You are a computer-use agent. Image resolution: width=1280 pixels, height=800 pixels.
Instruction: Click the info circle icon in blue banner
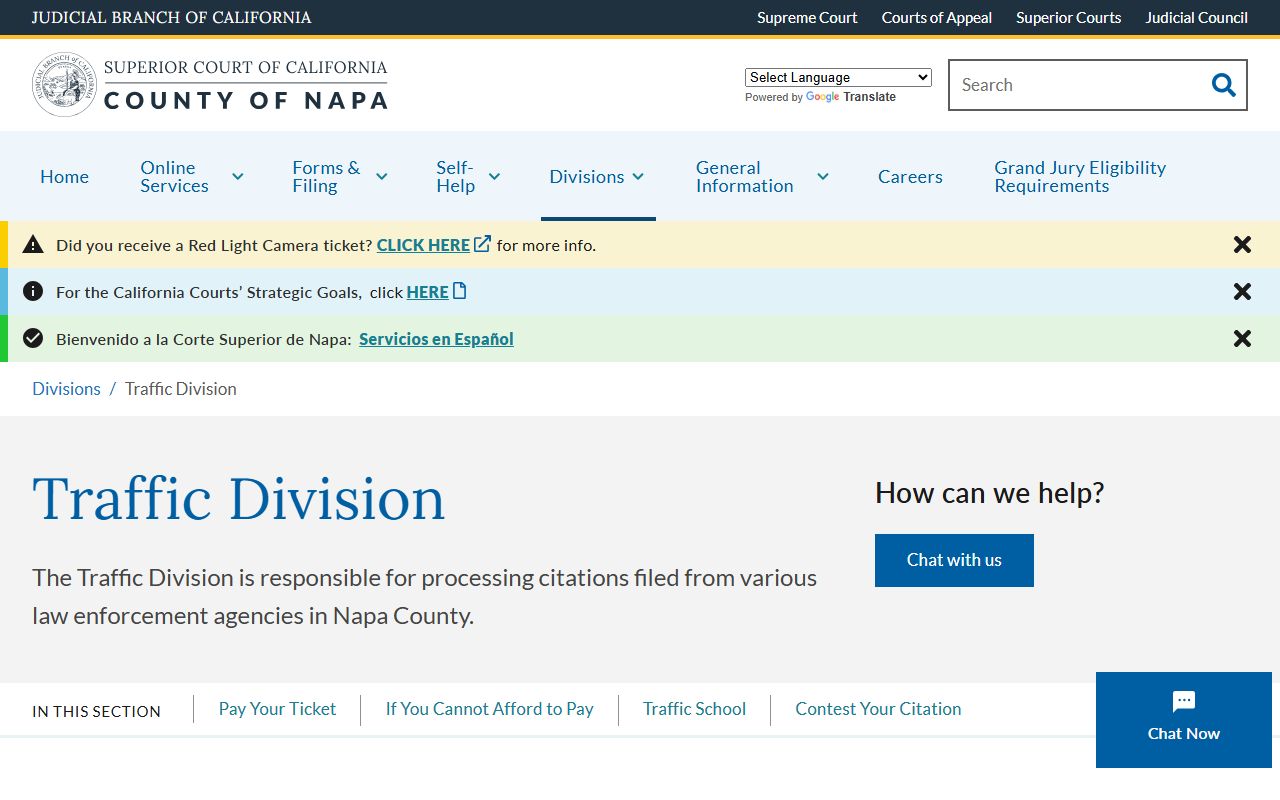click(x=33, y=291)
